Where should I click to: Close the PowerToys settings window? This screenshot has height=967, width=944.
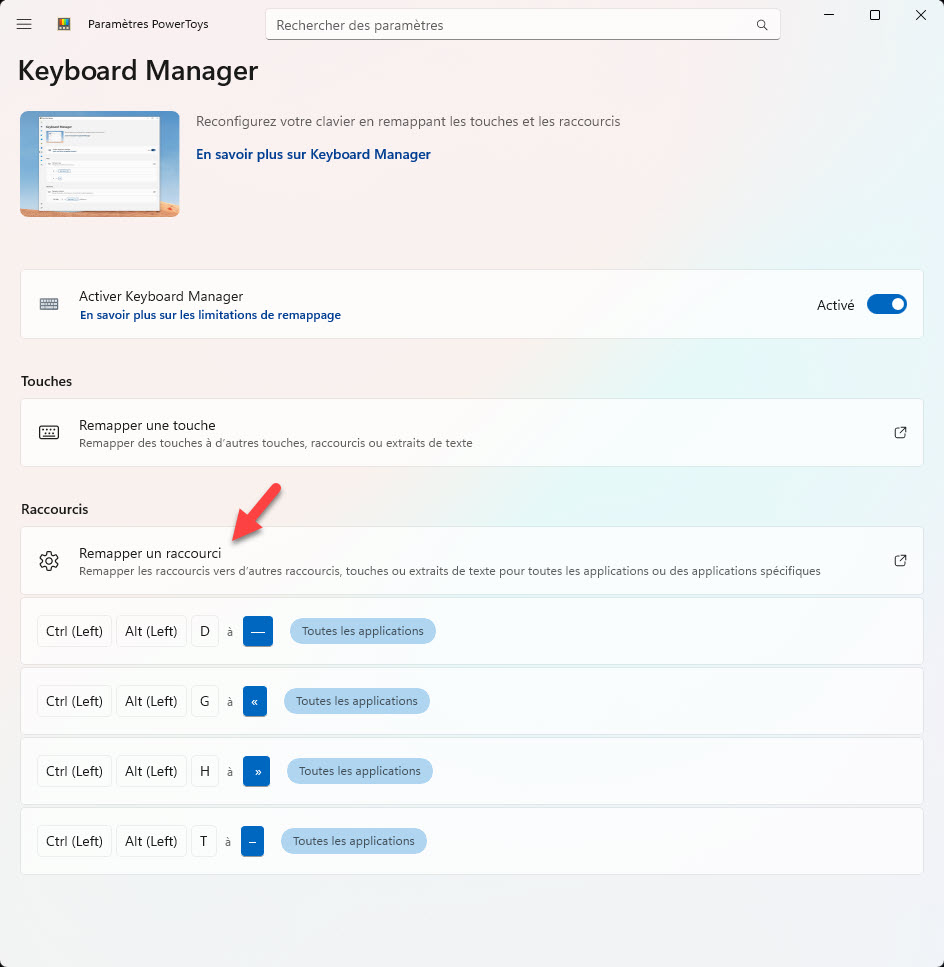(921, 15)
